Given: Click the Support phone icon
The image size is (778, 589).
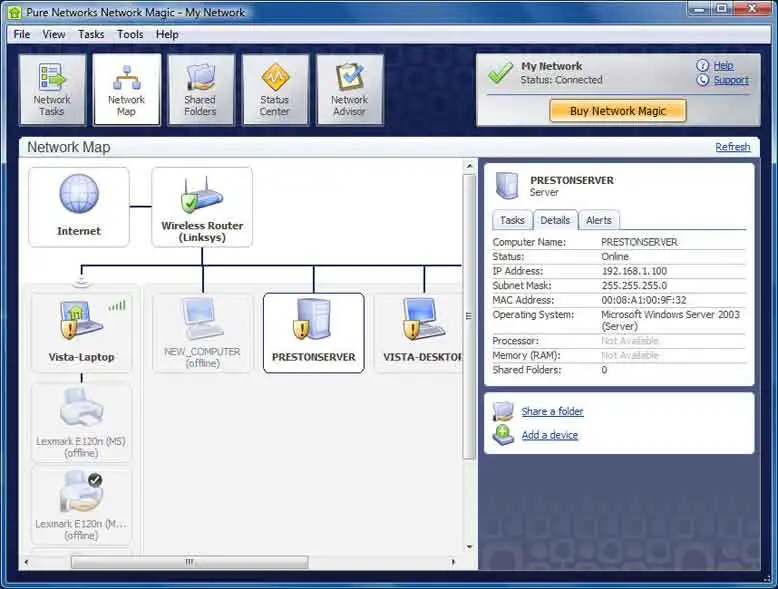Looking at the screenshot, I should (702, 80).
